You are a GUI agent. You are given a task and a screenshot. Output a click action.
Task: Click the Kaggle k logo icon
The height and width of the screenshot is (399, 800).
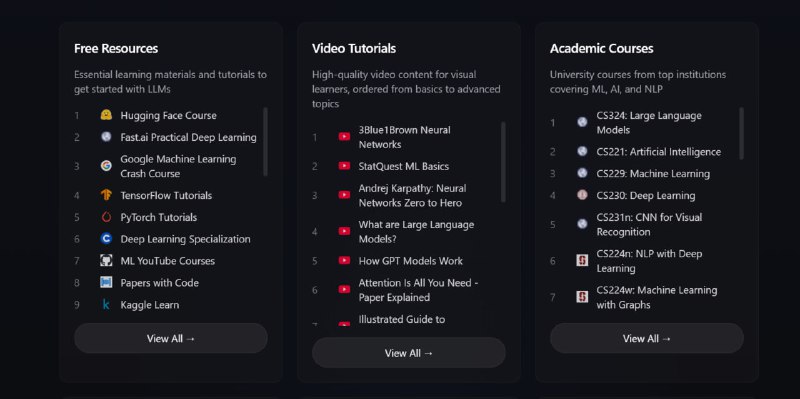pyautogui.click(x=106, y=305)
